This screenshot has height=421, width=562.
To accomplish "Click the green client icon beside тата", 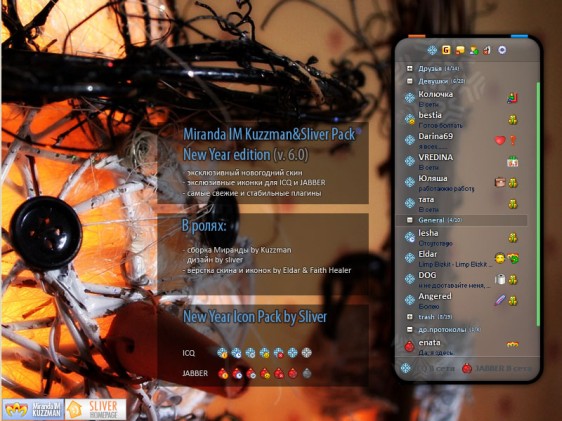I will click(x=513, y=204).
